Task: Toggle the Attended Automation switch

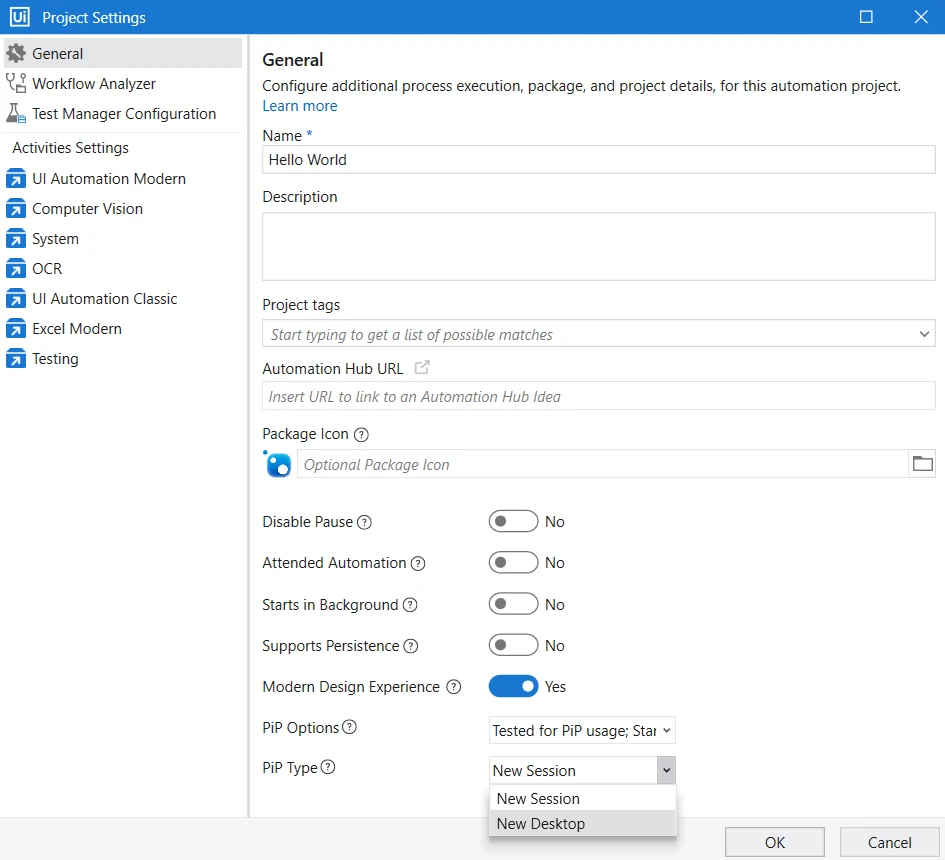Action: [x=513, y=563]
